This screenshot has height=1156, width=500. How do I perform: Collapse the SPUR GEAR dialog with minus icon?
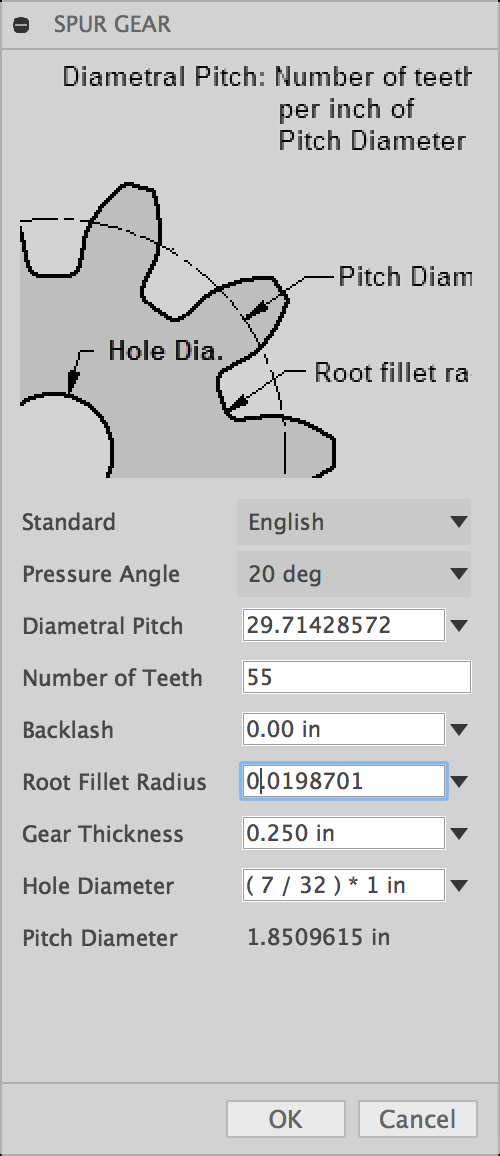coord(22,25)
